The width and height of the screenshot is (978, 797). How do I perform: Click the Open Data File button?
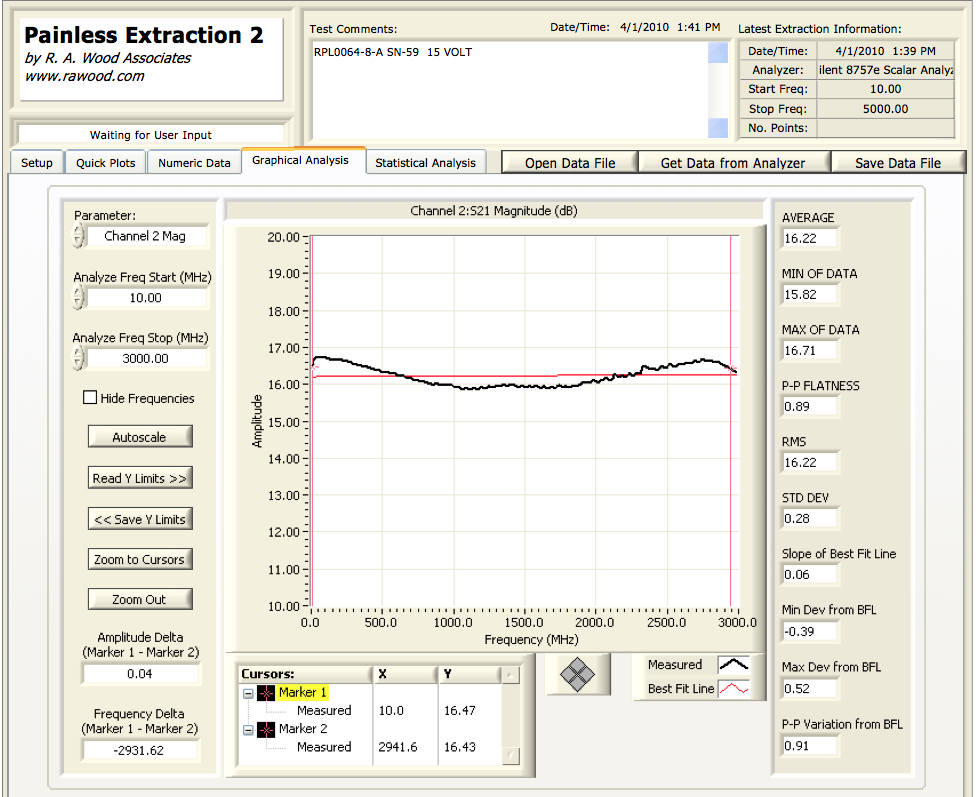[x=570, y=163]
